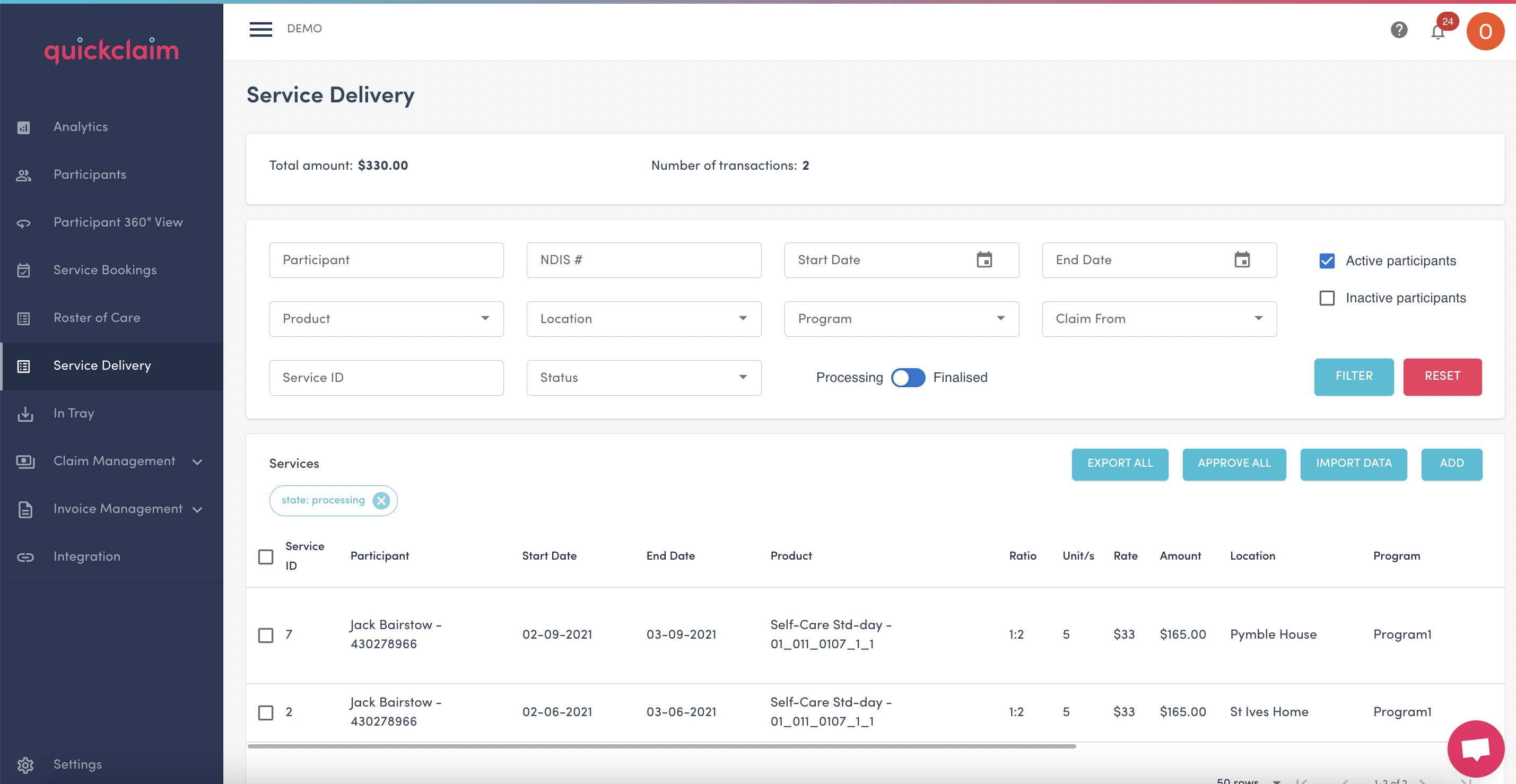
Task: Open the Analytics section
Action: click(x=81, y=127)
